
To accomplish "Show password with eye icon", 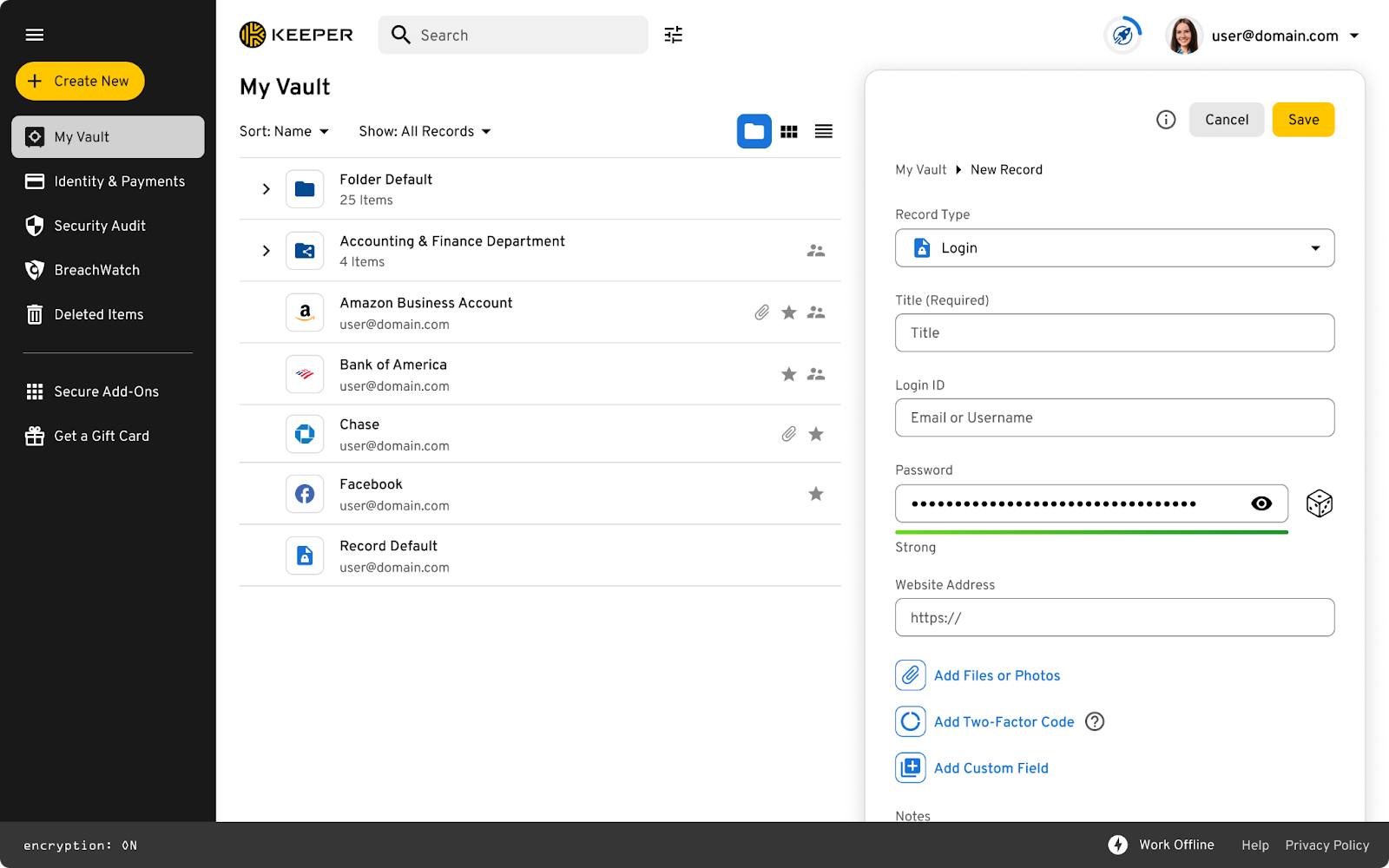I will (1261, 503).
